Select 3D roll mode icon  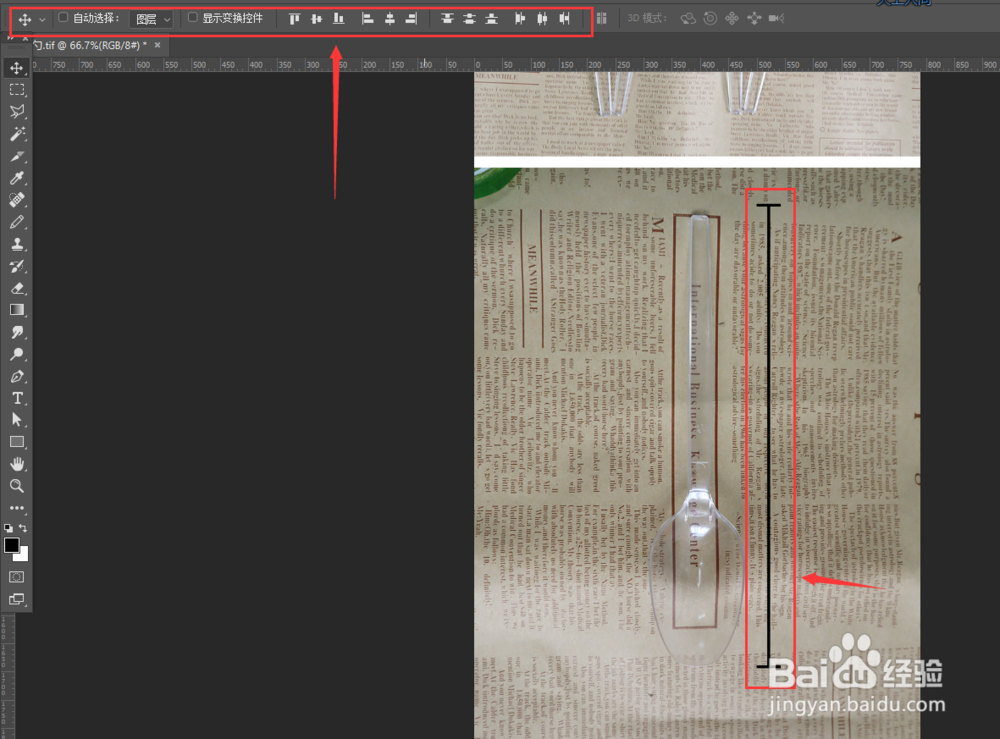(x=710, y=18)
